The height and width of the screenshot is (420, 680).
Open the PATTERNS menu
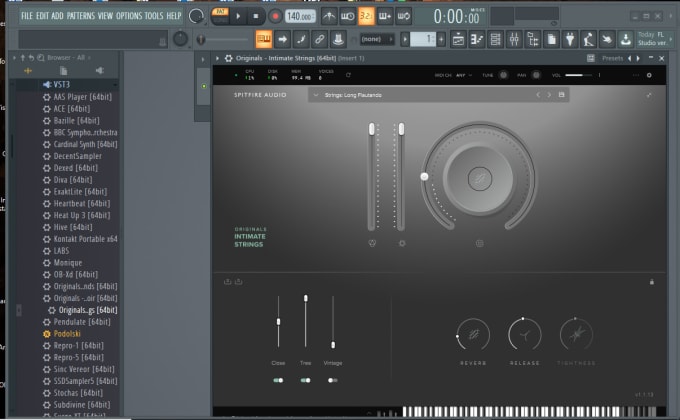coord(81,16)
